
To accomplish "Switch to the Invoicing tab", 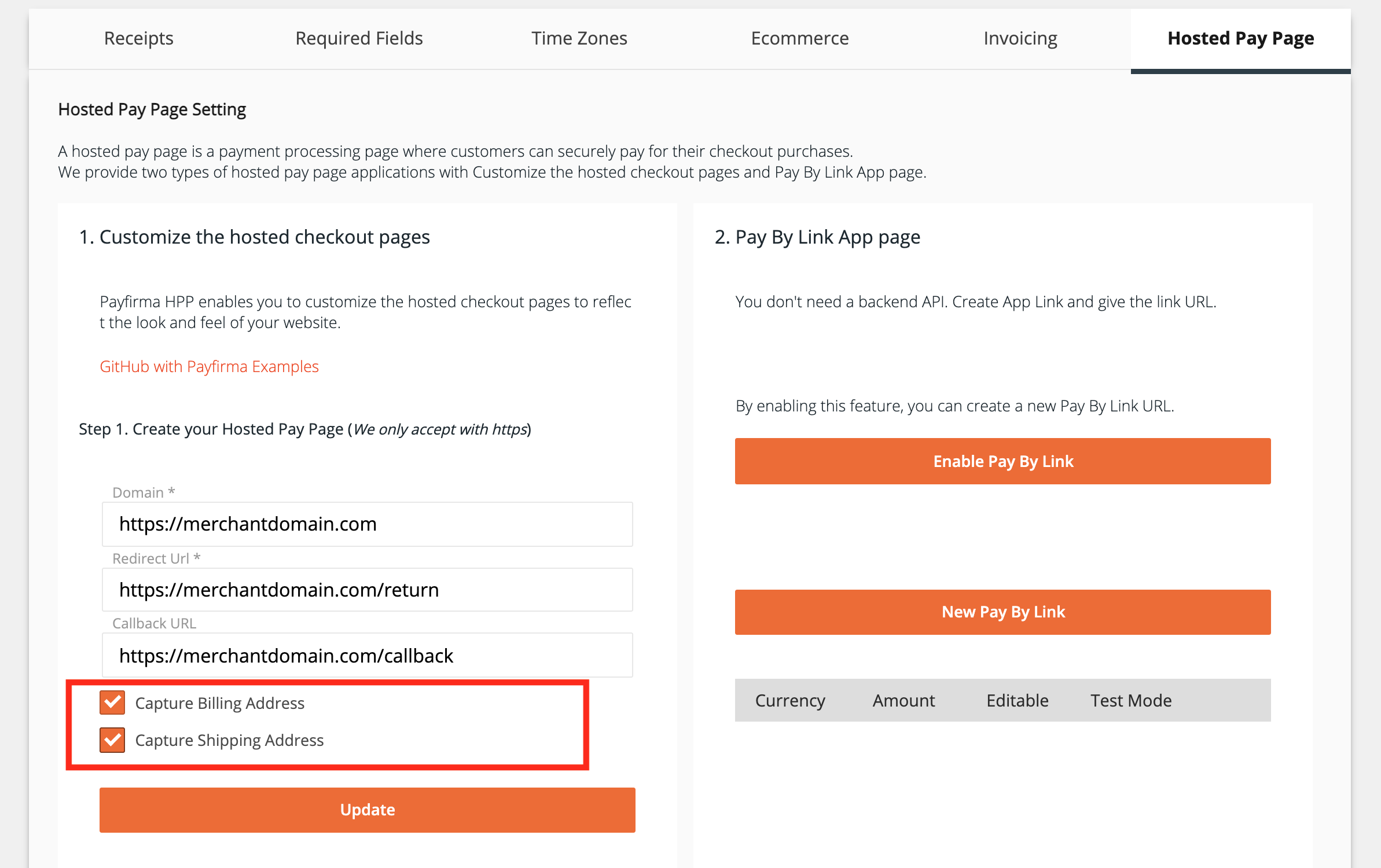I will (1019, 38).
